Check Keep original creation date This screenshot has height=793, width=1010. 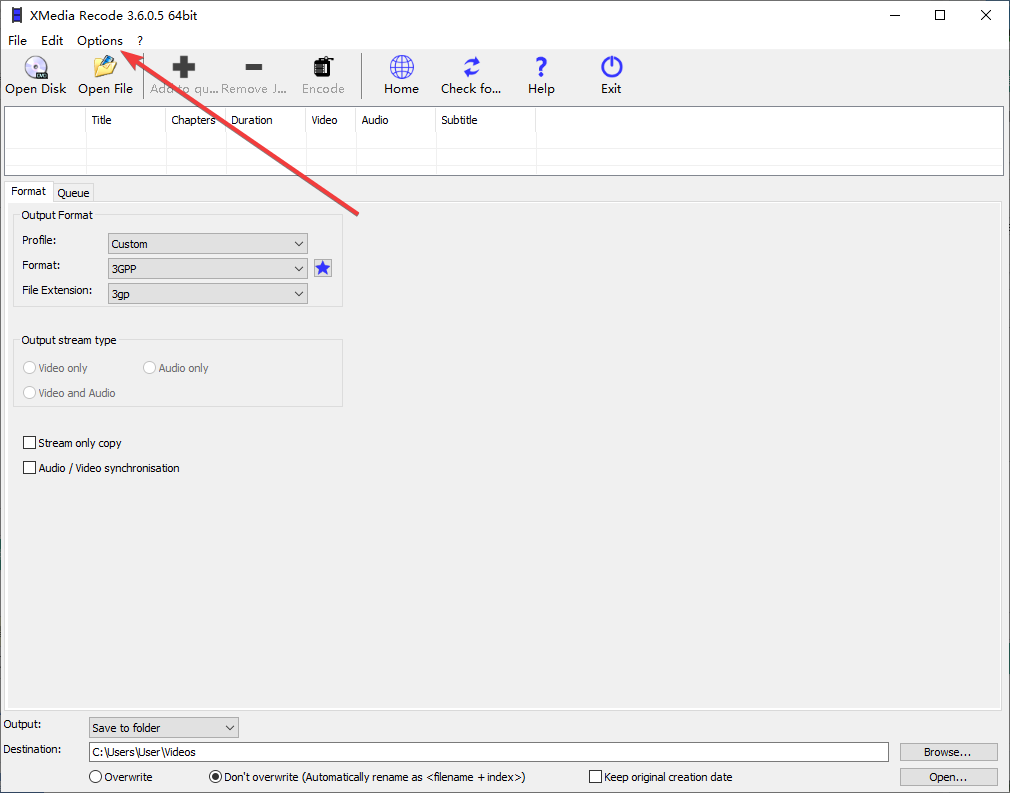596,777
